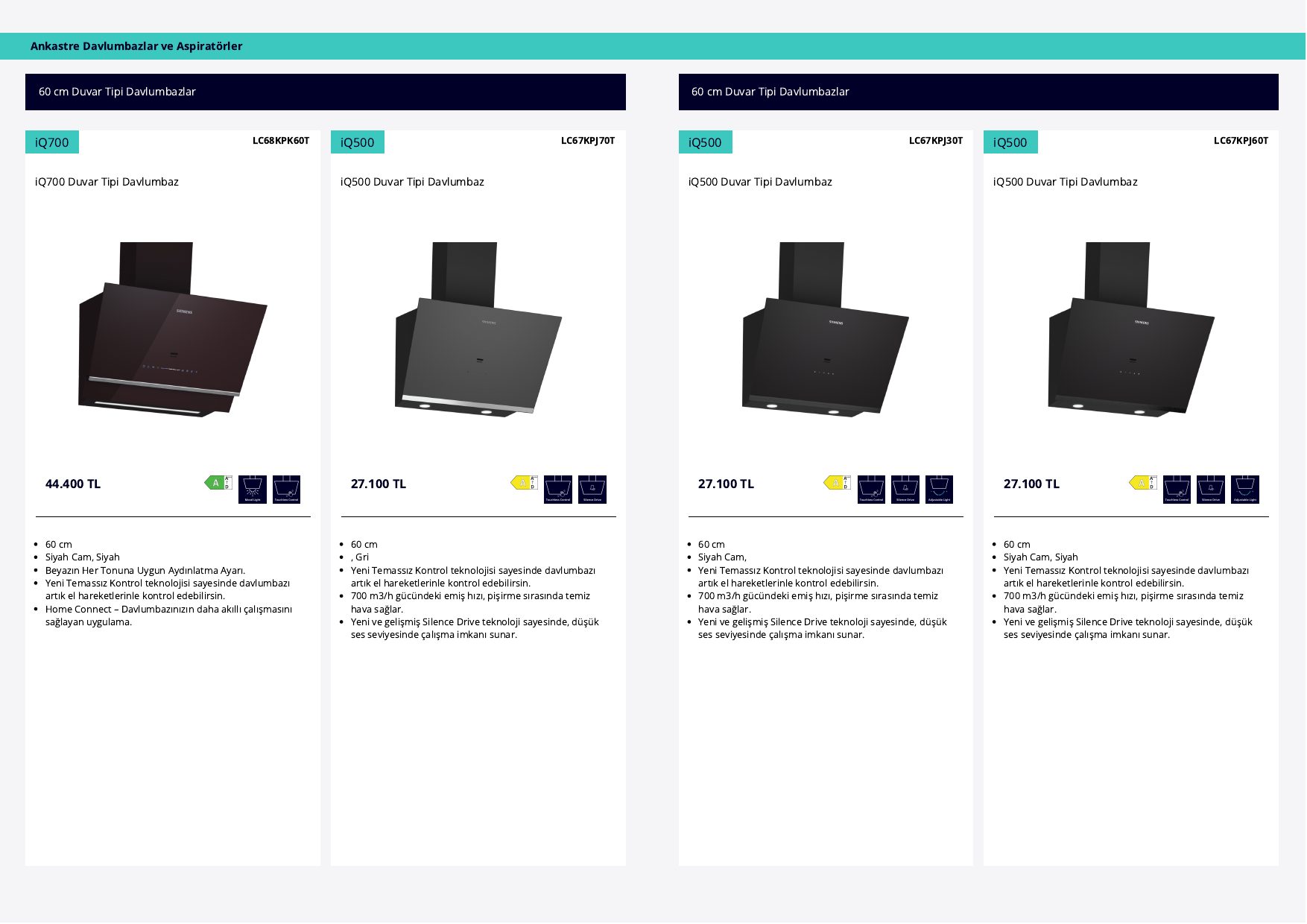
Task: Open the LC67KPJ60T hood product image
Action: coord(1131,329)
